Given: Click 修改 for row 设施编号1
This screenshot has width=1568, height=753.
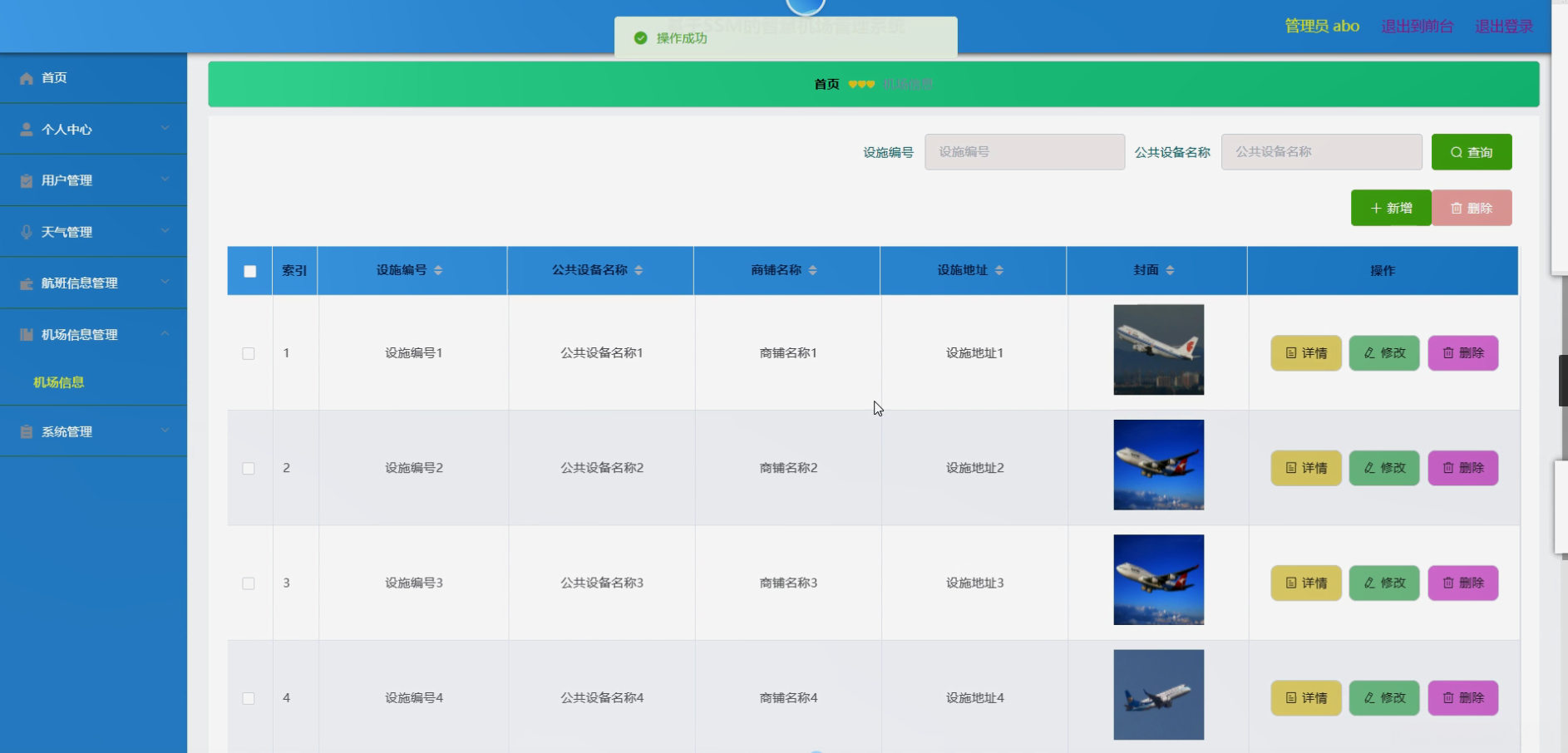Looking at the screenshot, I should pos(1384,353).
